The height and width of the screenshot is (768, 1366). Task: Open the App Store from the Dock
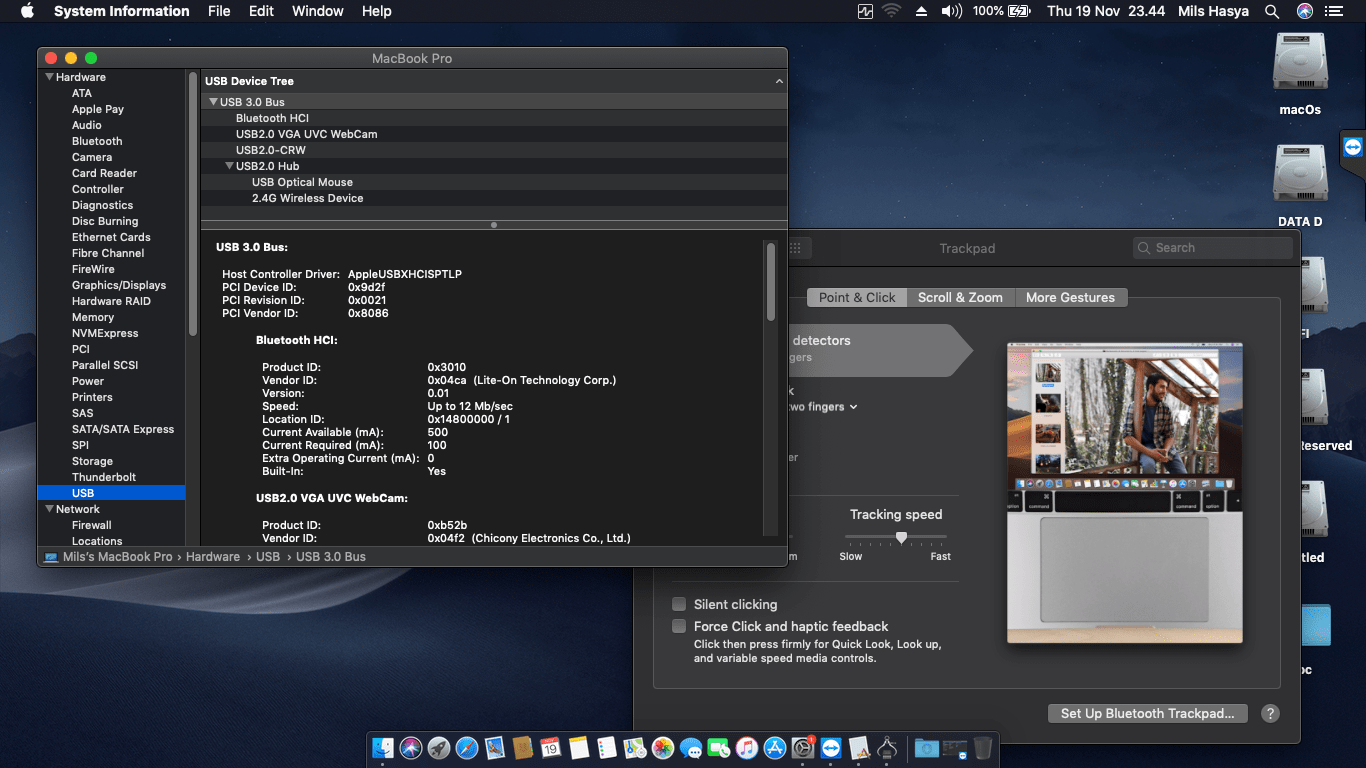click(x=775, y=748)
